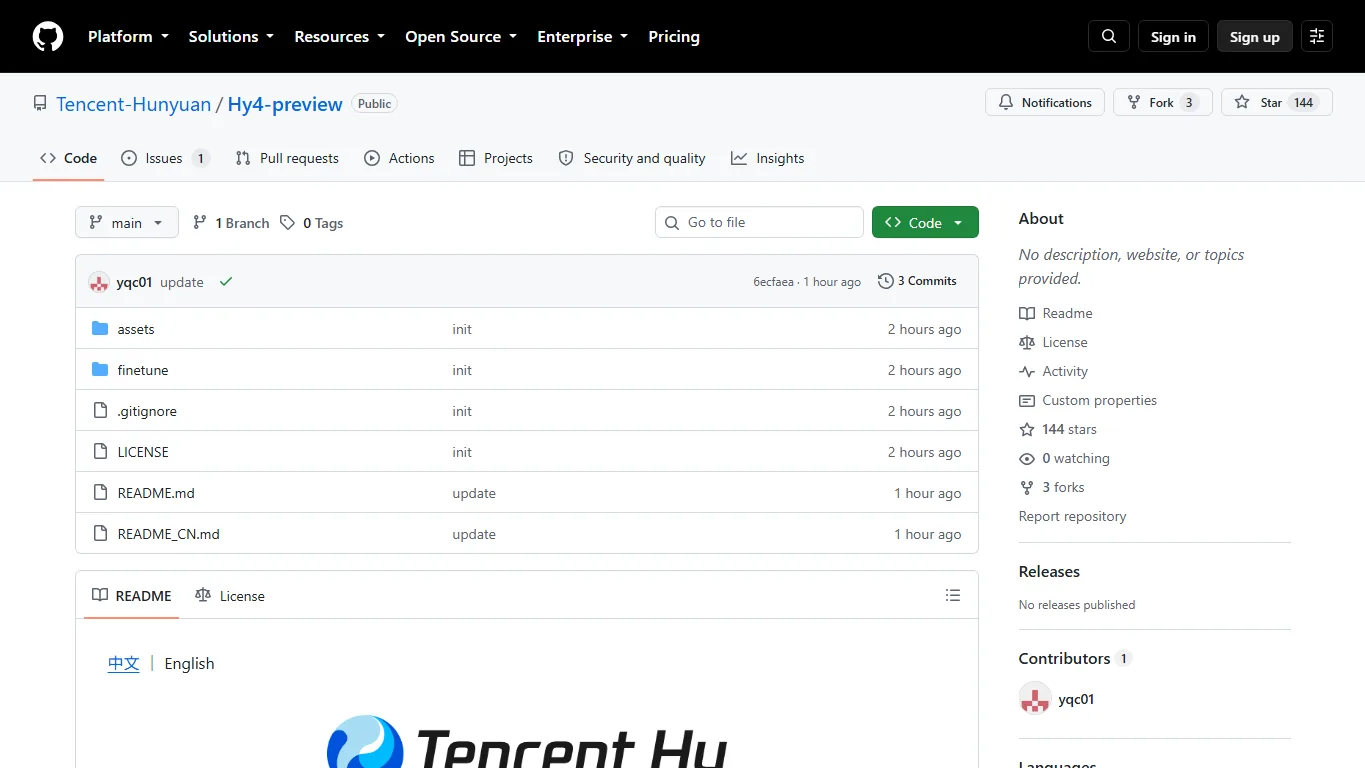The height and width of the screenshot is (768, 1365).
Task: Open the 0 Tags link
Action: click(312, 223)
